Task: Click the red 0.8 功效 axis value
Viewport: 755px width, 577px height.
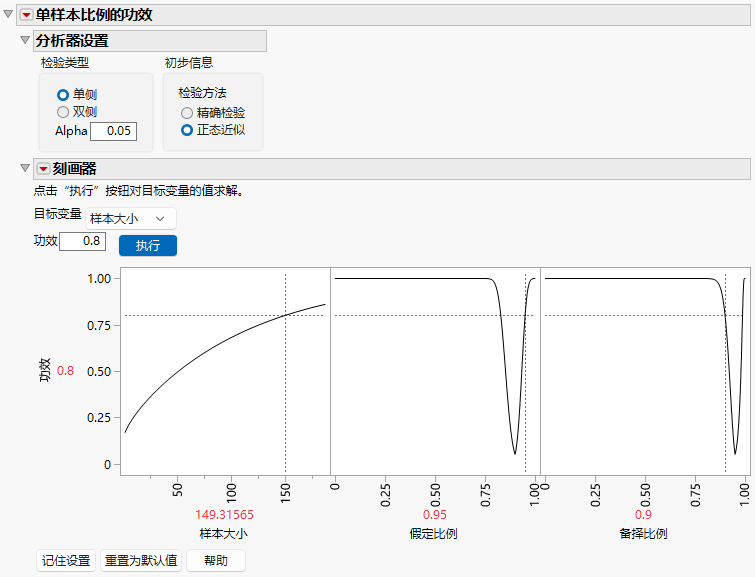Action: pyautogui.click(x=65, y=371)
